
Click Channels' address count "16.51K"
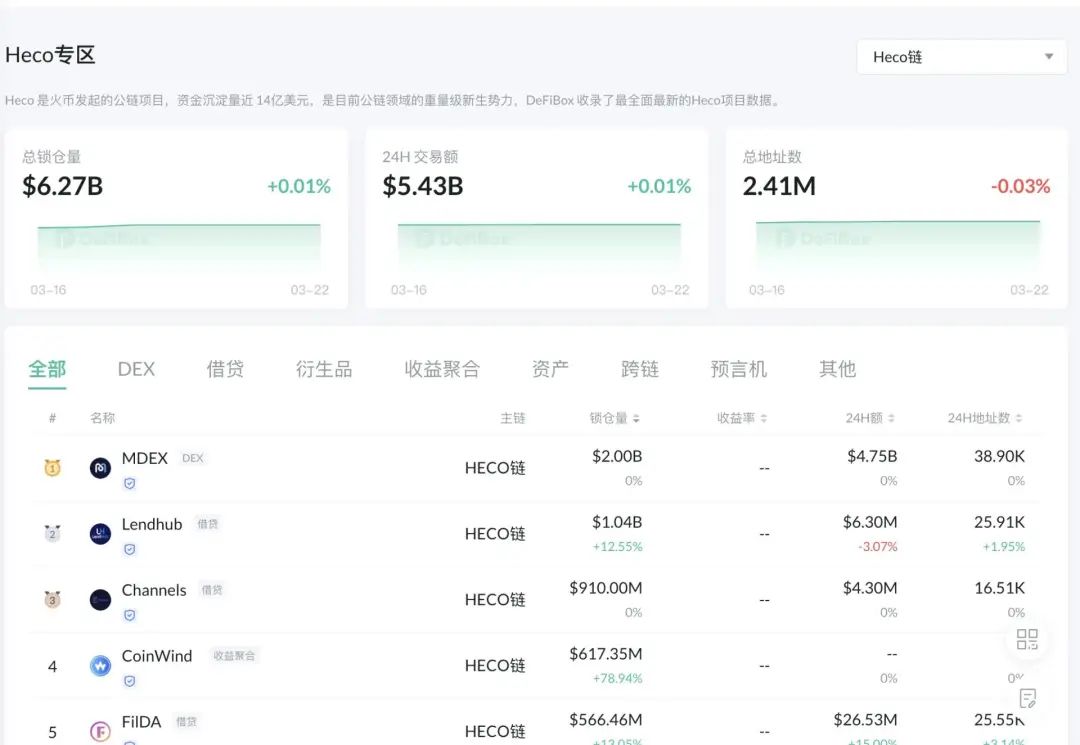tap(999, 588)
